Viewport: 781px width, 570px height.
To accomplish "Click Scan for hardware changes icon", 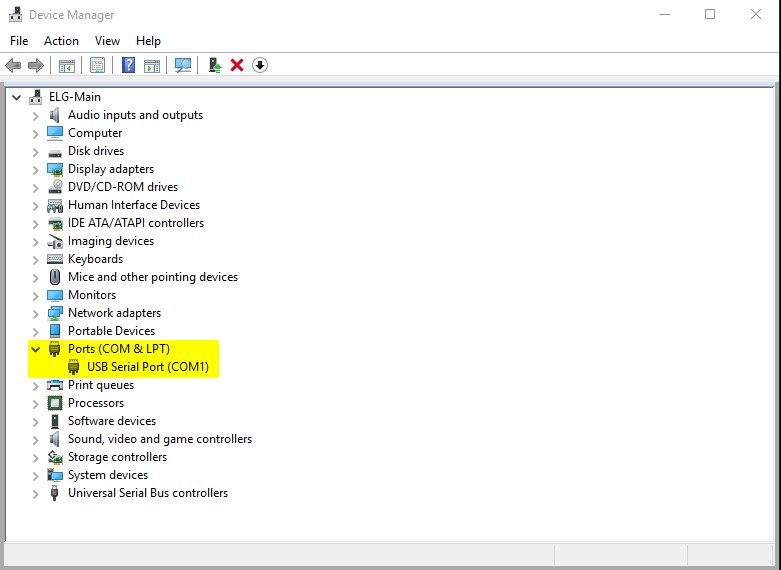I will coord(183,65).
